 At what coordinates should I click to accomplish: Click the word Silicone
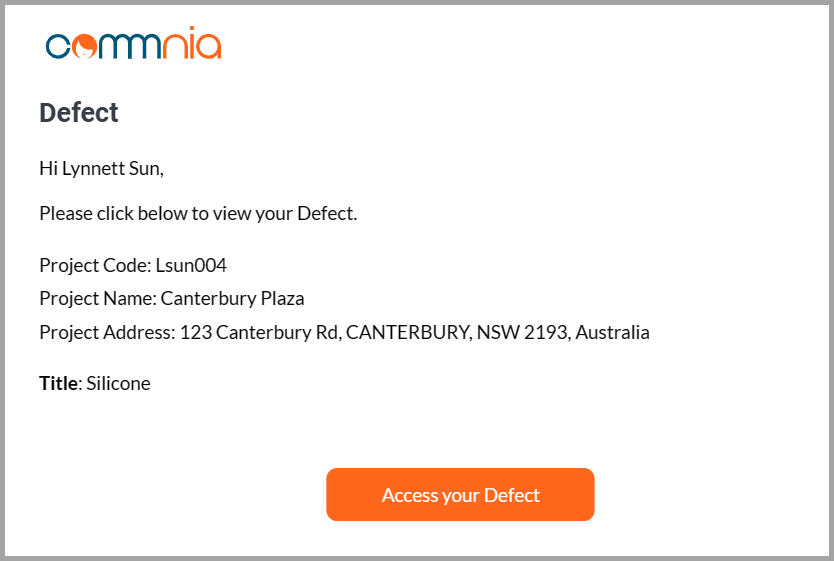119,383
